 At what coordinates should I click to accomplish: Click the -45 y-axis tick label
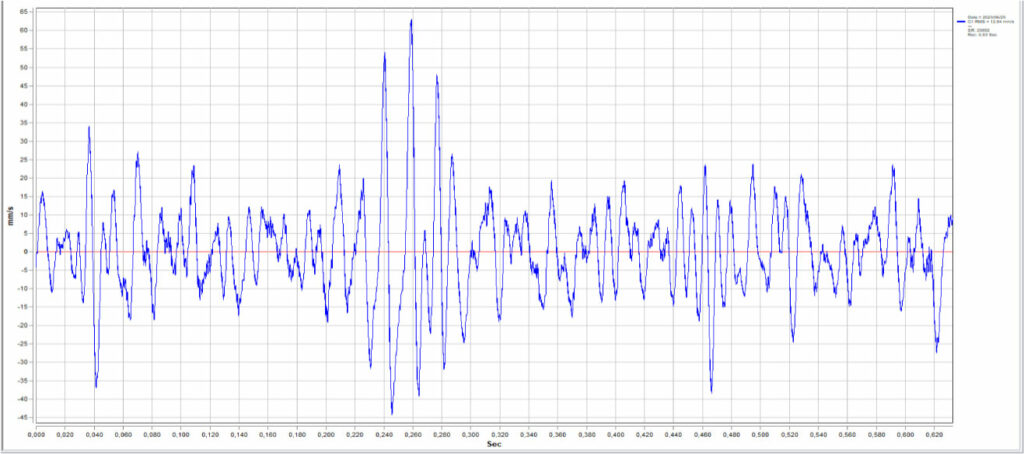pos(22,418)
